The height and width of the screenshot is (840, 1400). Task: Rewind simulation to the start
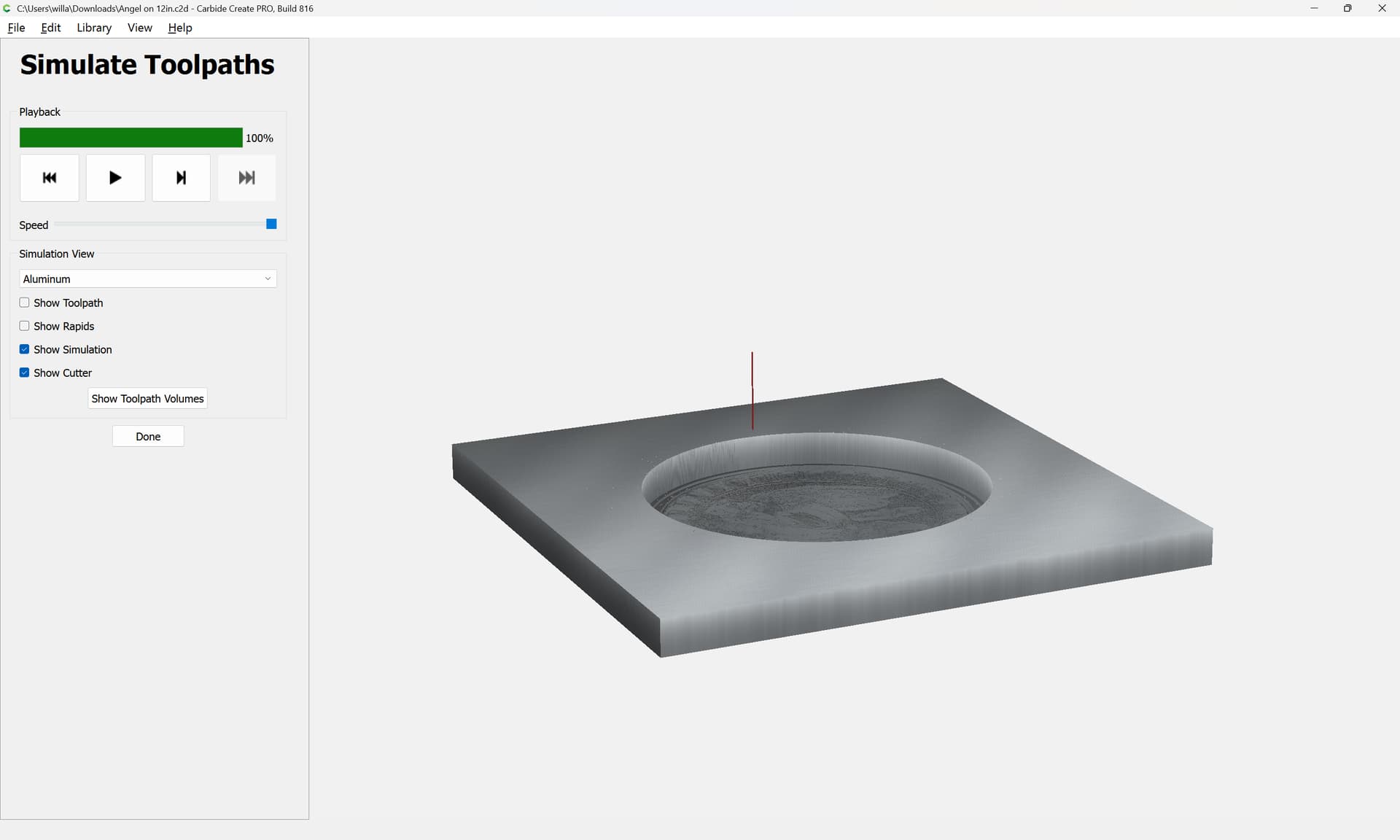pos(50,177)
